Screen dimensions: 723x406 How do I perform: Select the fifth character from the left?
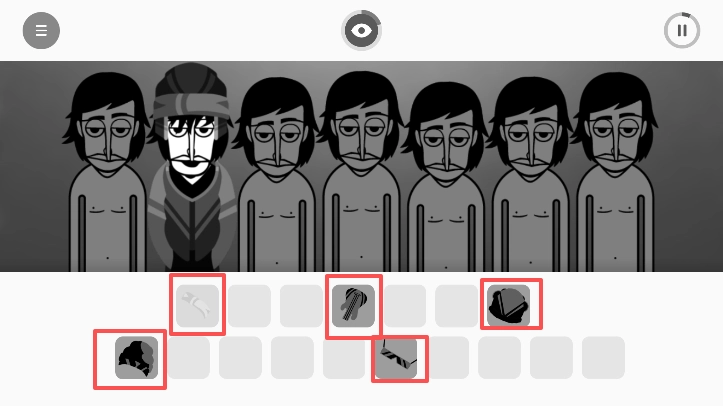(446, 177)
